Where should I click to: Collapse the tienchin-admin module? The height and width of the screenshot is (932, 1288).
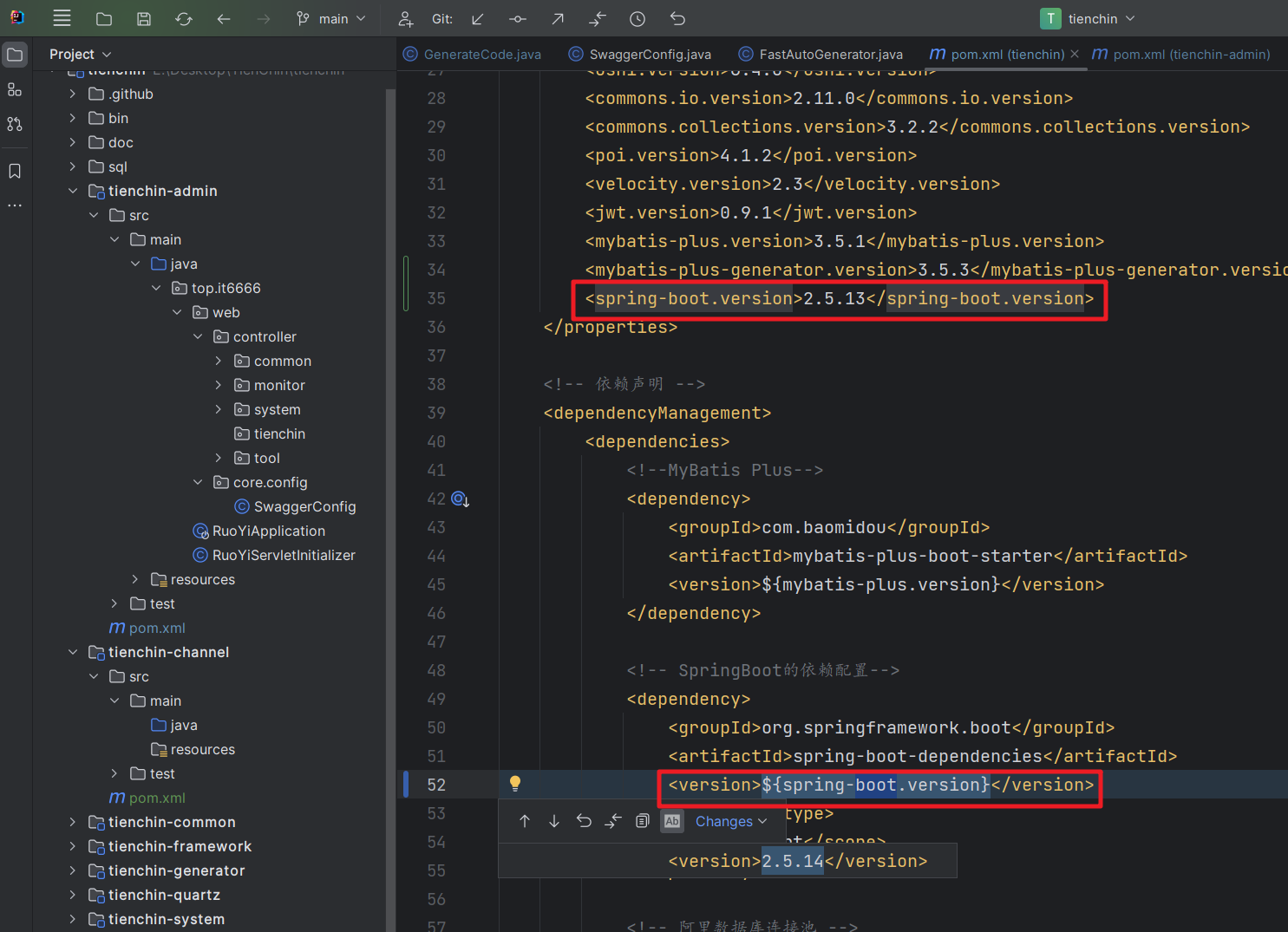point(73,191)
